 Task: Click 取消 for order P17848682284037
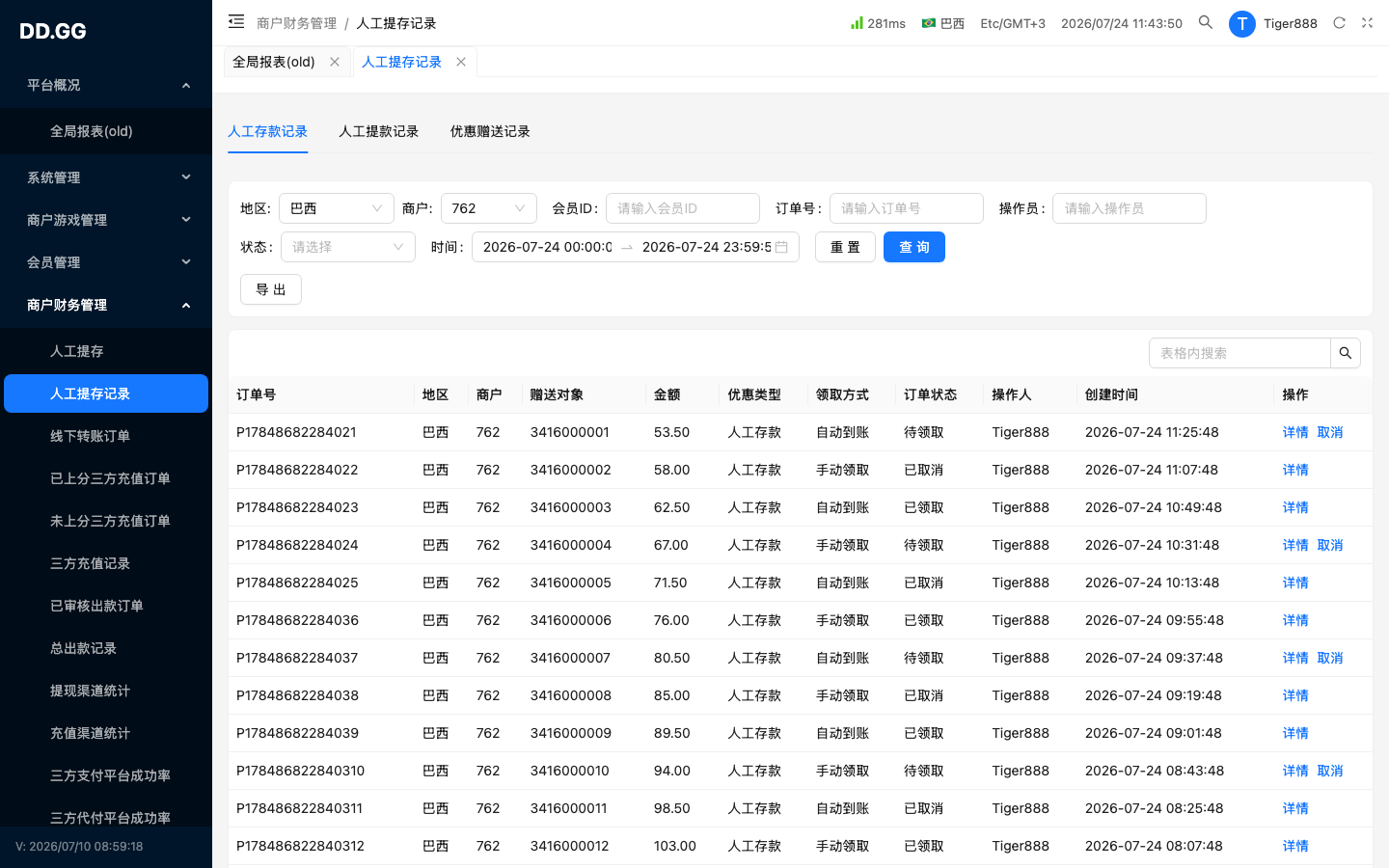(x=1330, y=658)
